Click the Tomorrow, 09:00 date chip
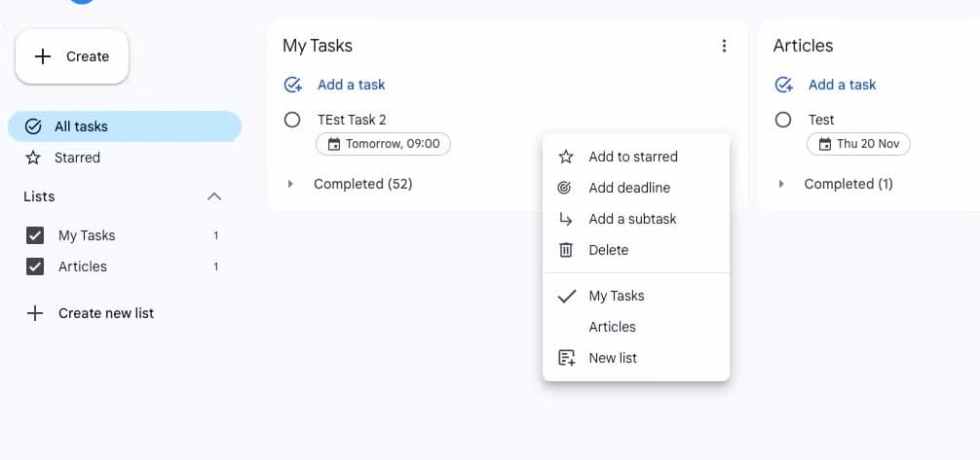980x460 pixels. click(x=383, y=144)
